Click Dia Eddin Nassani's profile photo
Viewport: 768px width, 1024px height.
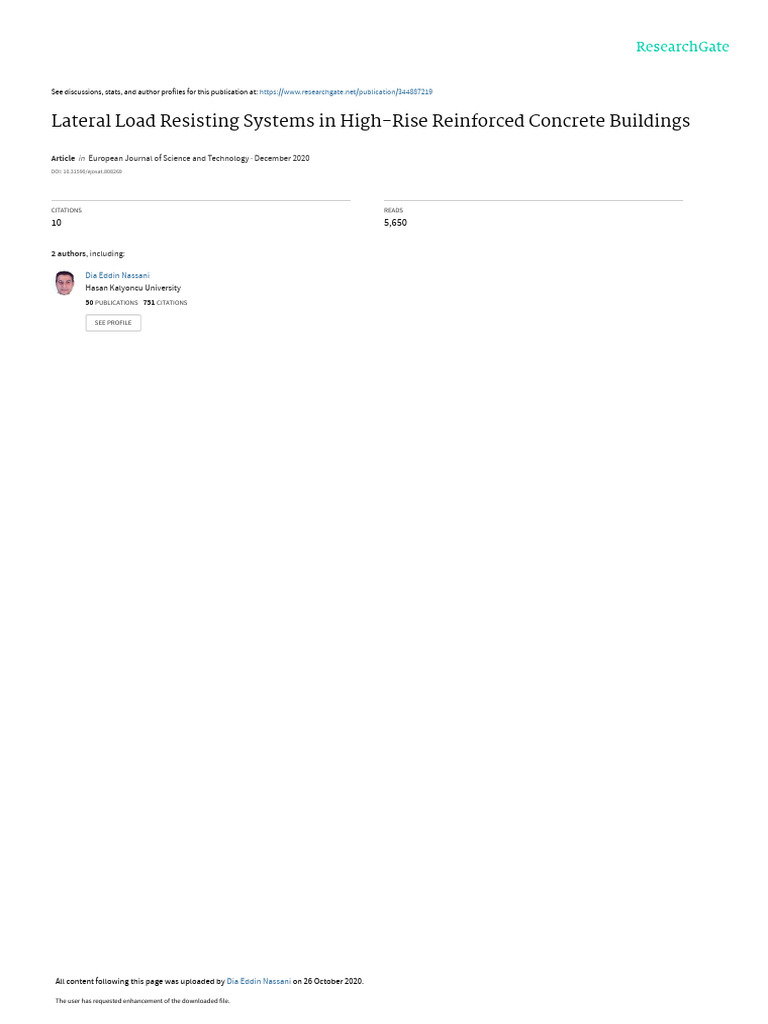(65, 283)
